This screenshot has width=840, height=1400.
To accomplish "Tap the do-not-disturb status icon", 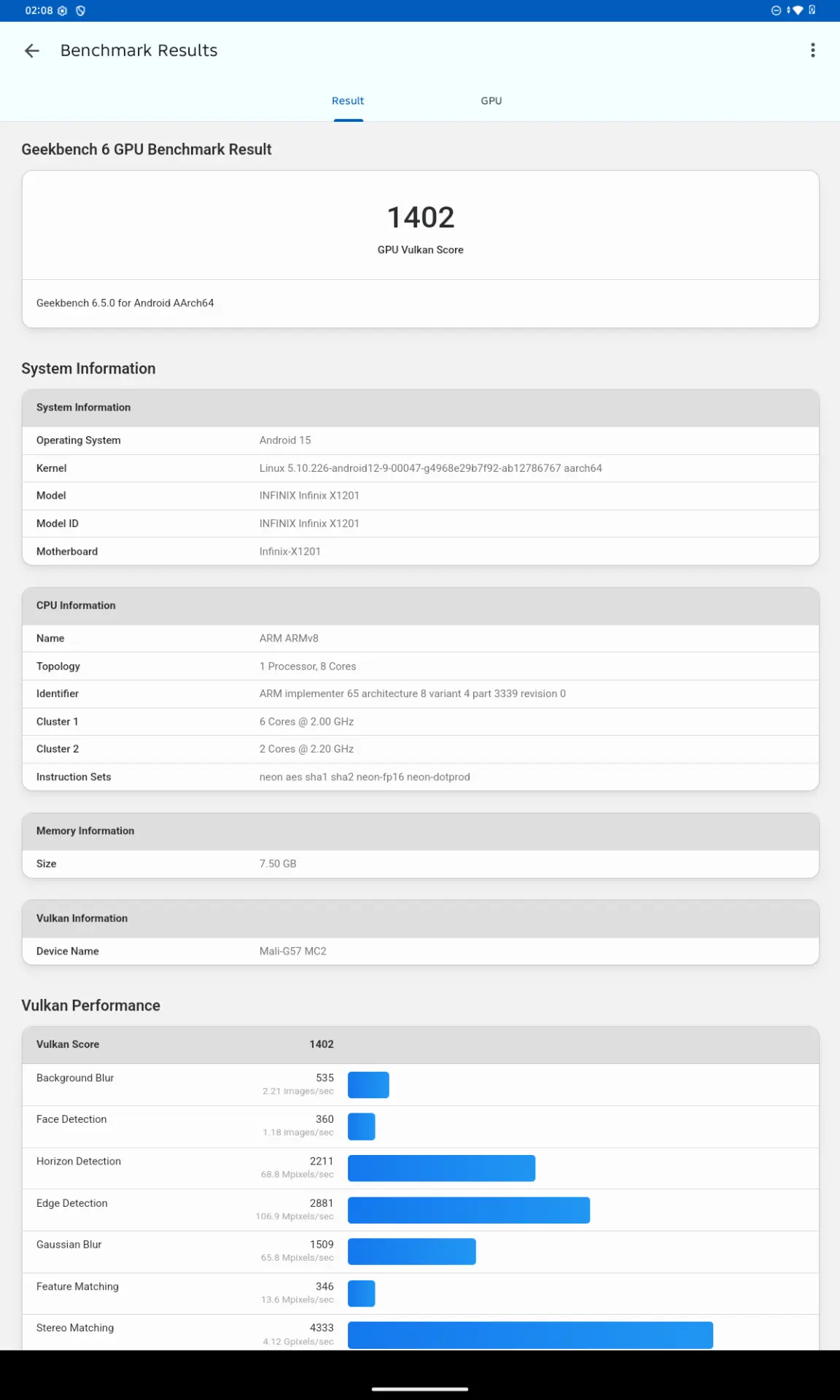I will 776,11.
